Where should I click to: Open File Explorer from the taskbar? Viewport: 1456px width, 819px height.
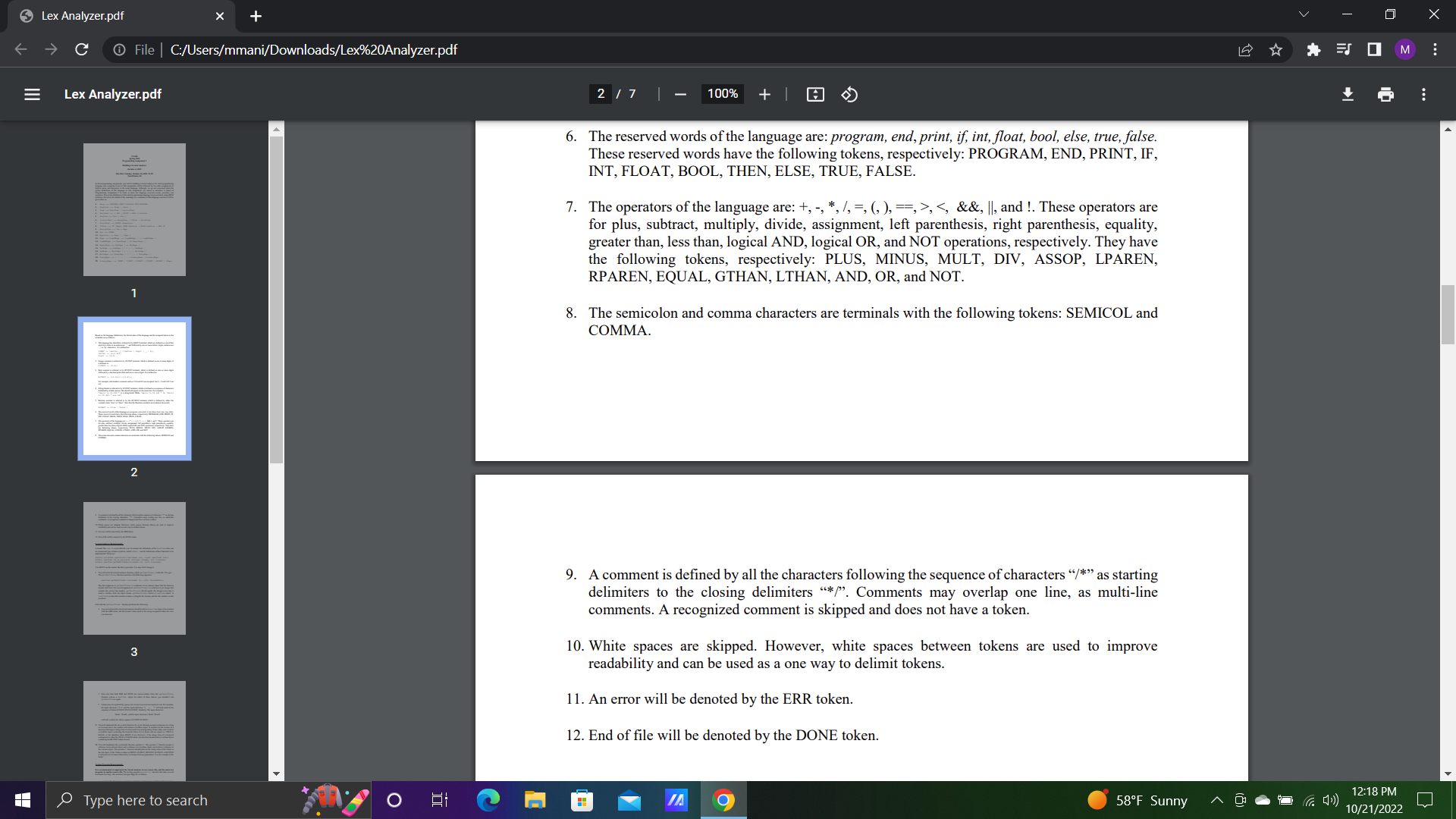click(535, 800)
